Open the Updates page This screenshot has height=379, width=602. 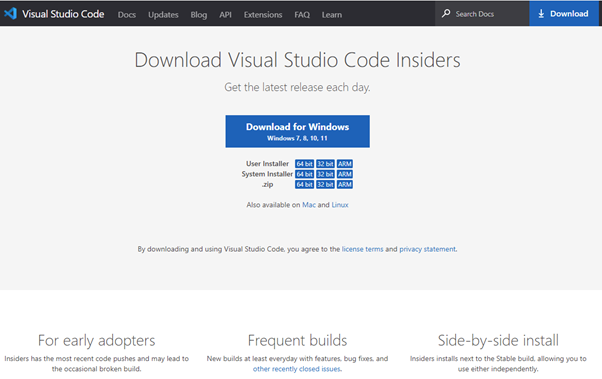[163, 15]
